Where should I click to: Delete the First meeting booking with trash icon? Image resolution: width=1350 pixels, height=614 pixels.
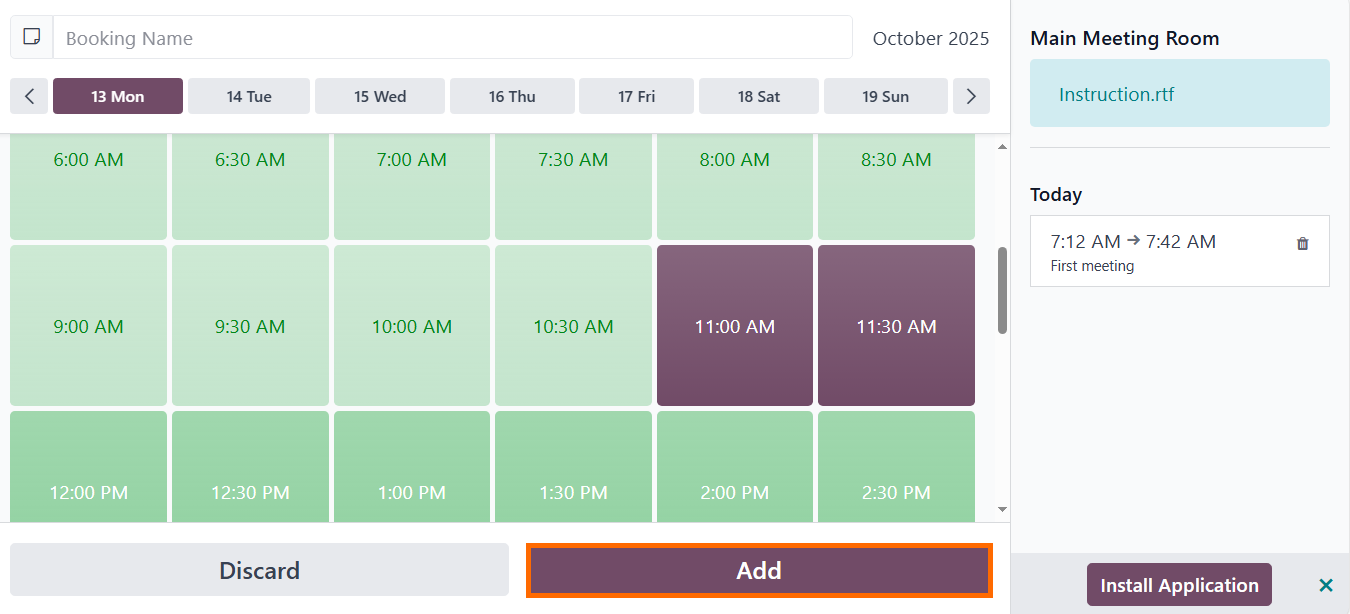1302,243
